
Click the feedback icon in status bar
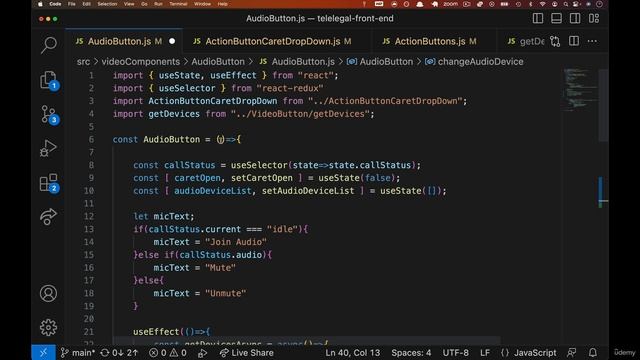click(572, 353)
